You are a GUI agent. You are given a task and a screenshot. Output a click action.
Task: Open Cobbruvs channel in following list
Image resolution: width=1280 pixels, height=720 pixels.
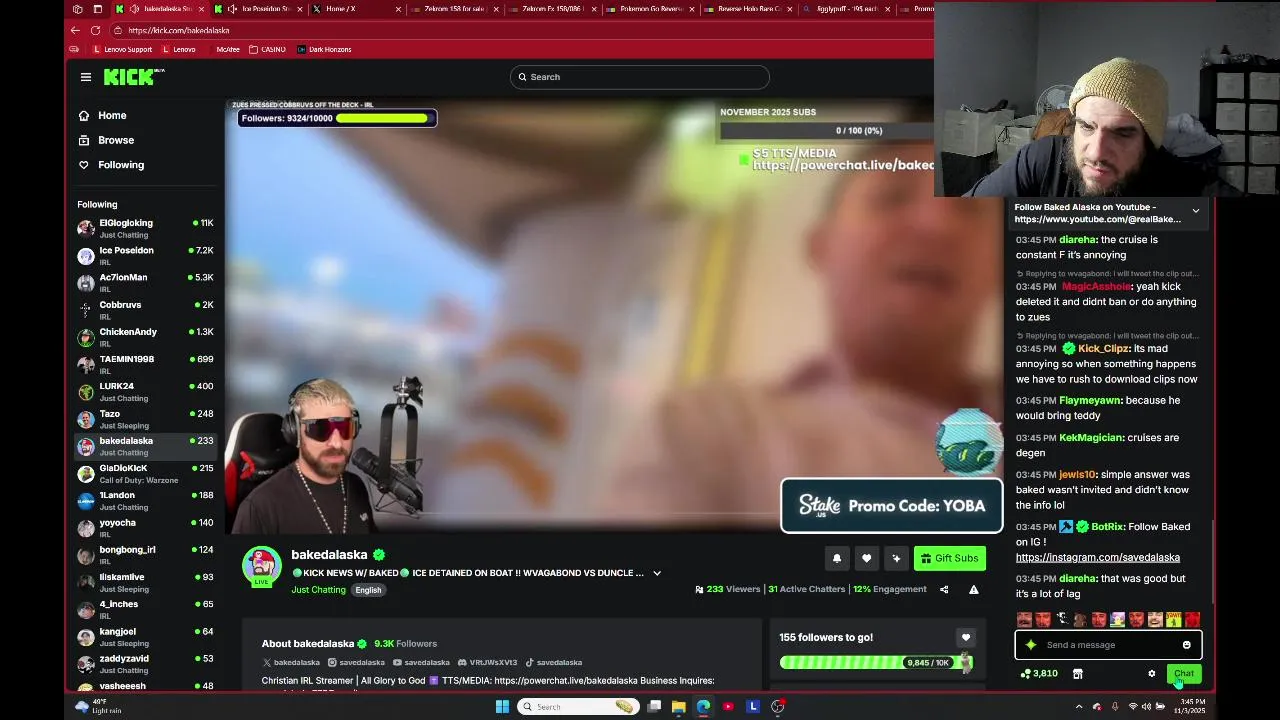pyautogui.click(x=146, y=310)
